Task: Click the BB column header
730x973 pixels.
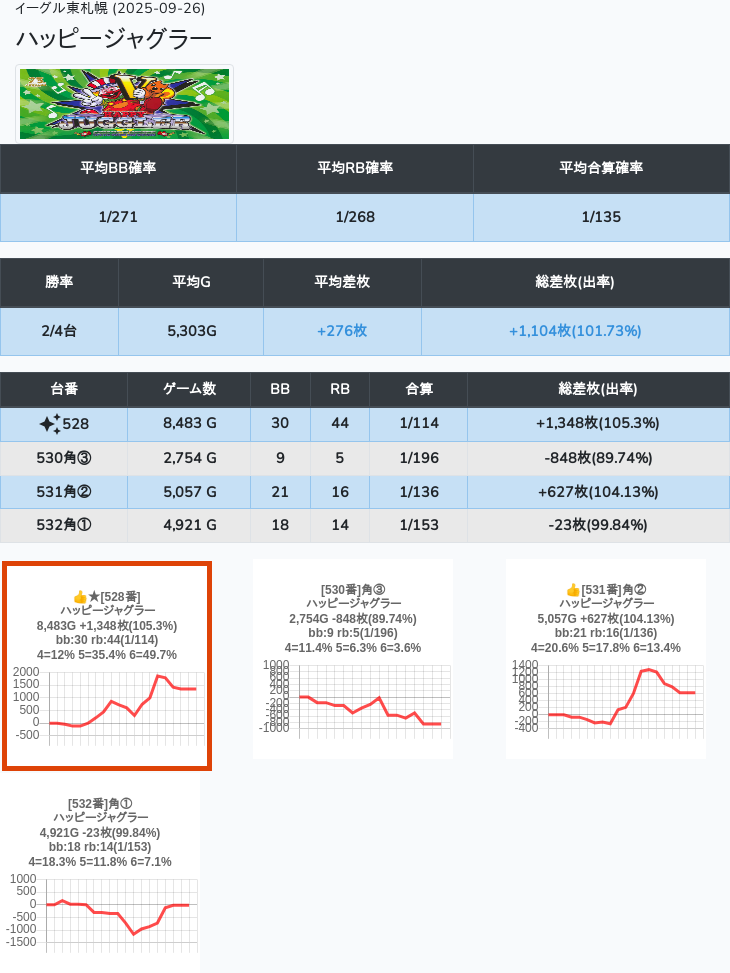Action: tap(280, 389)
